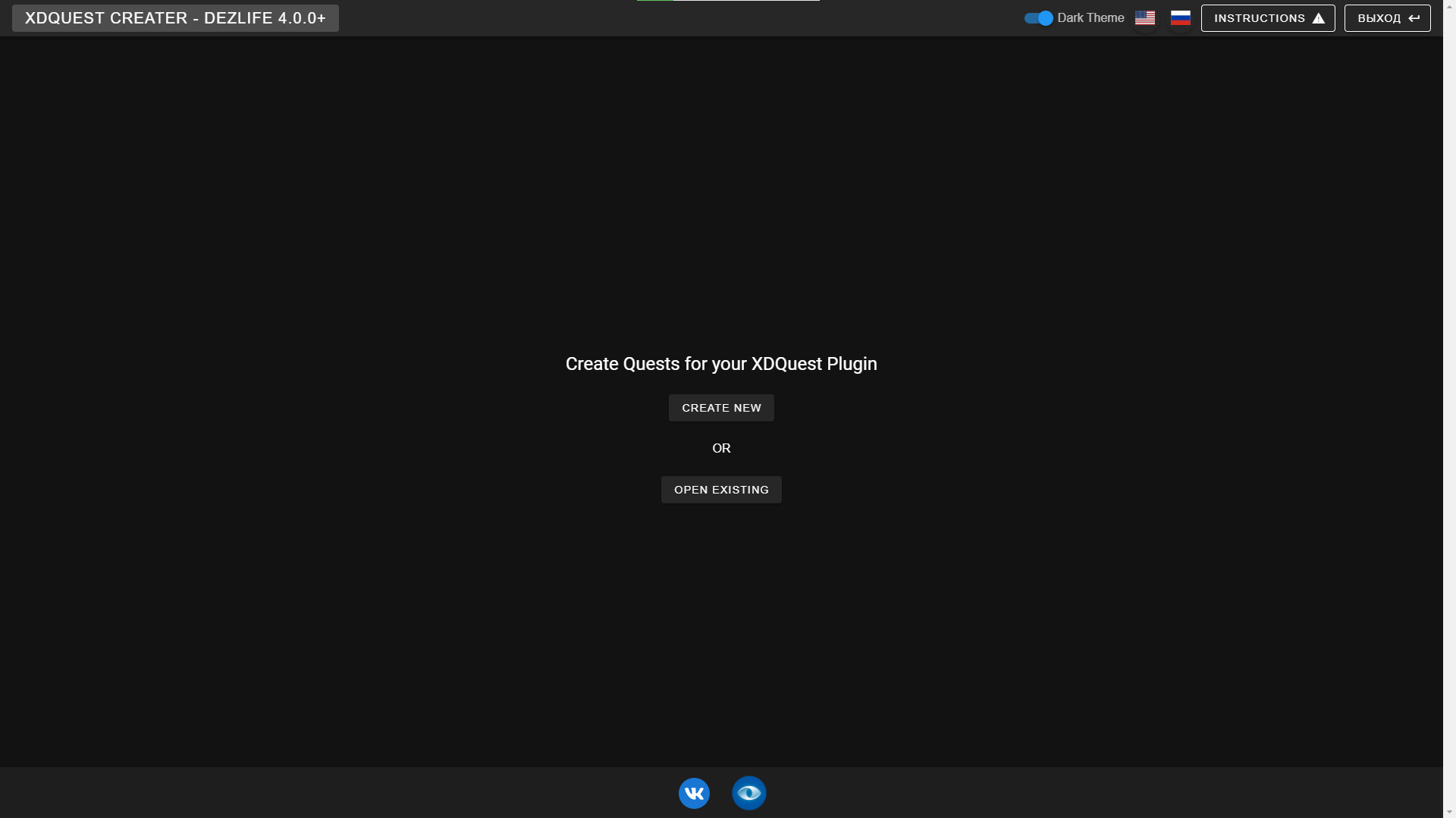Screen dimensions: 1456x818
Task: Select the Russian flag to switch language
Action: 1181,17
